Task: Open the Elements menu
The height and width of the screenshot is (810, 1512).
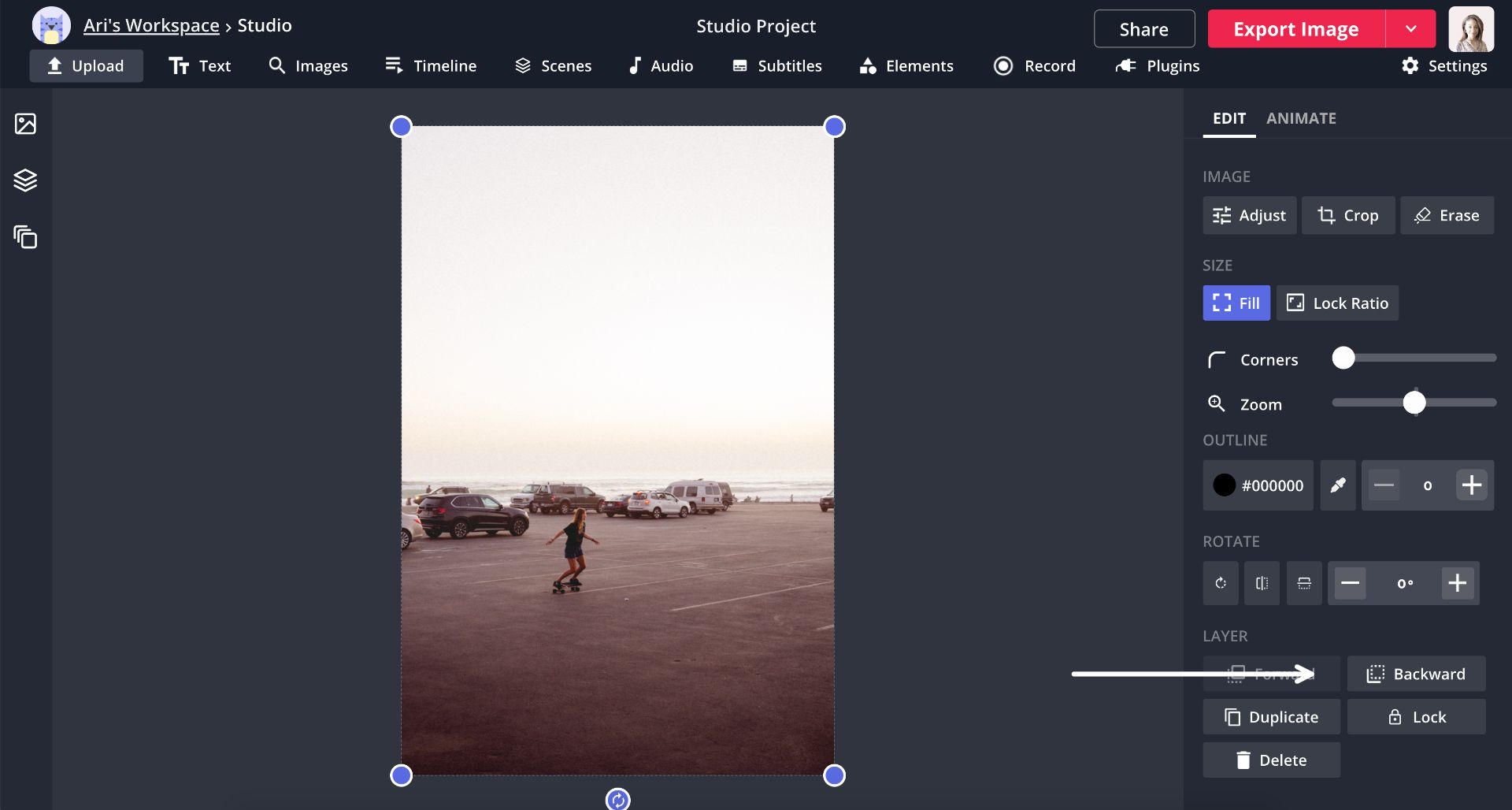Action: [x=906, y=66]
